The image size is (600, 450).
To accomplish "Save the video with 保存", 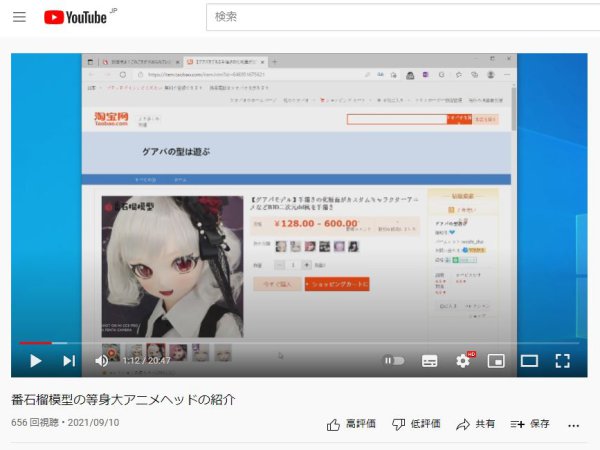I will point(530,424).
